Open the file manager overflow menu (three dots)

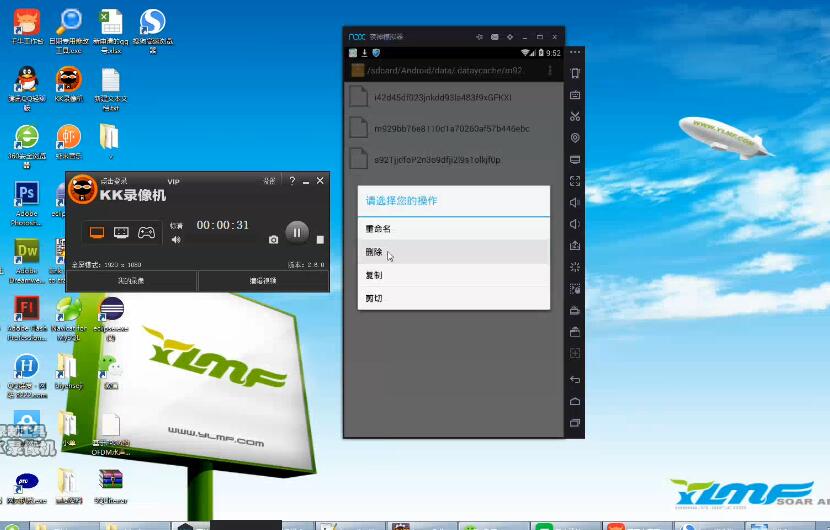point(550,70)
